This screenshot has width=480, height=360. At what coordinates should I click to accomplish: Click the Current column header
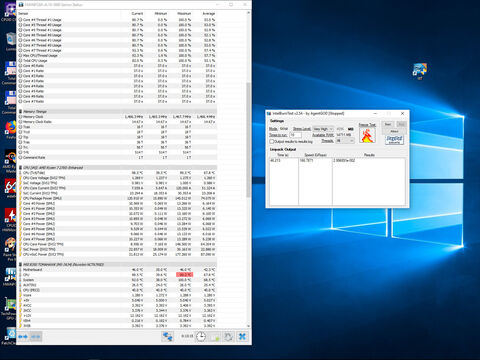point(137,13)
